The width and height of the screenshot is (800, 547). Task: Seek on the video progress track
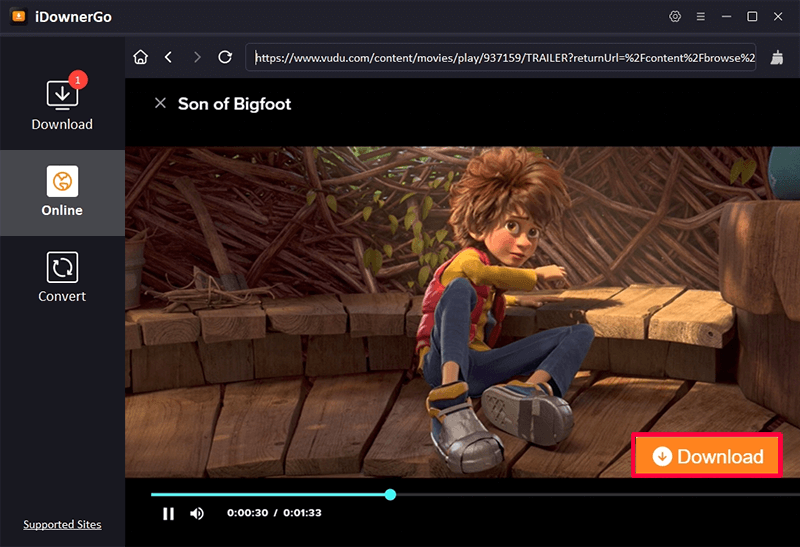(x=475, y=494)
